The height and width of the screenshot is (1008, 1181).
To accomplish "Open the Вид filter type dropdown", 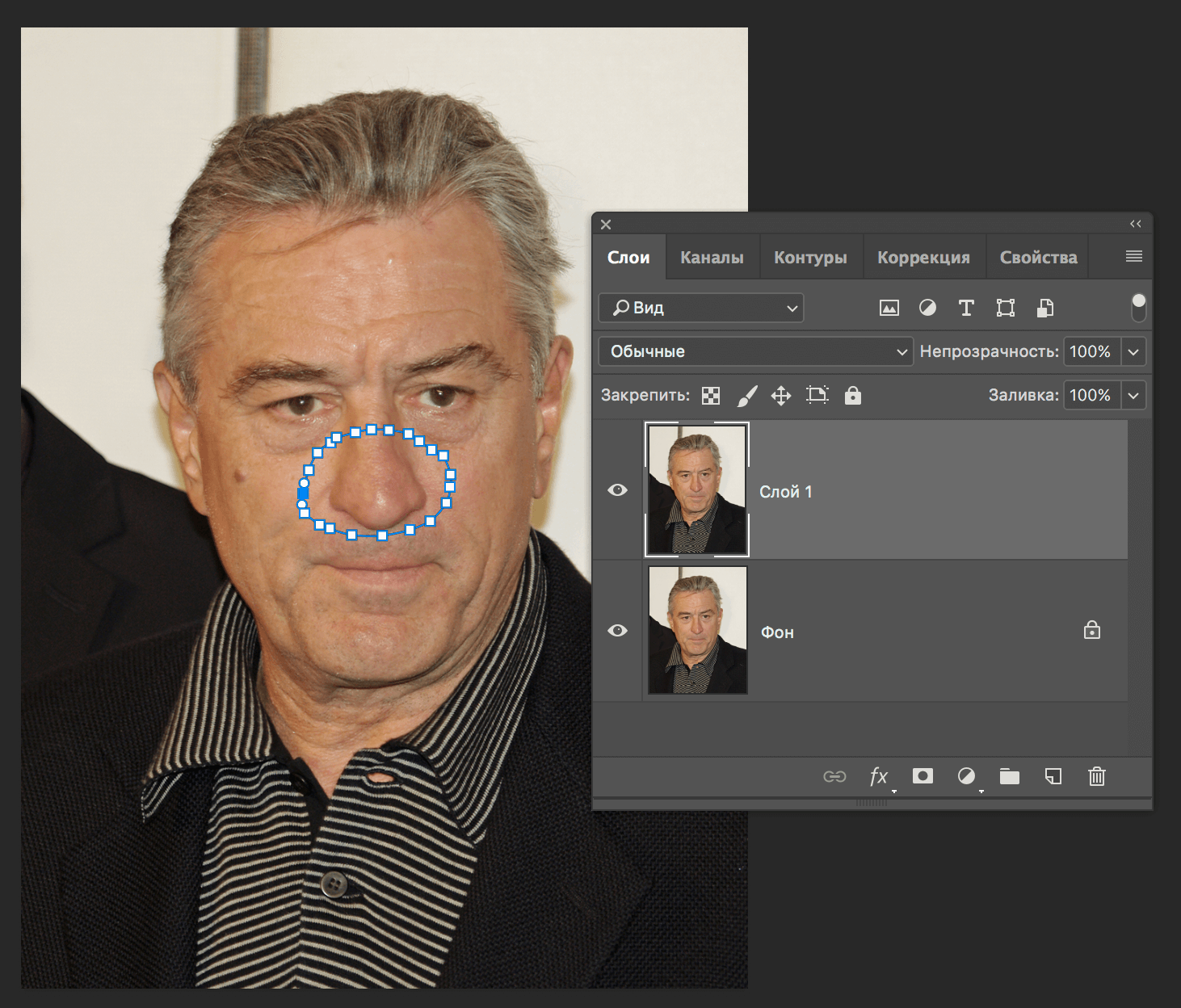I will click(x=700, y=308).
